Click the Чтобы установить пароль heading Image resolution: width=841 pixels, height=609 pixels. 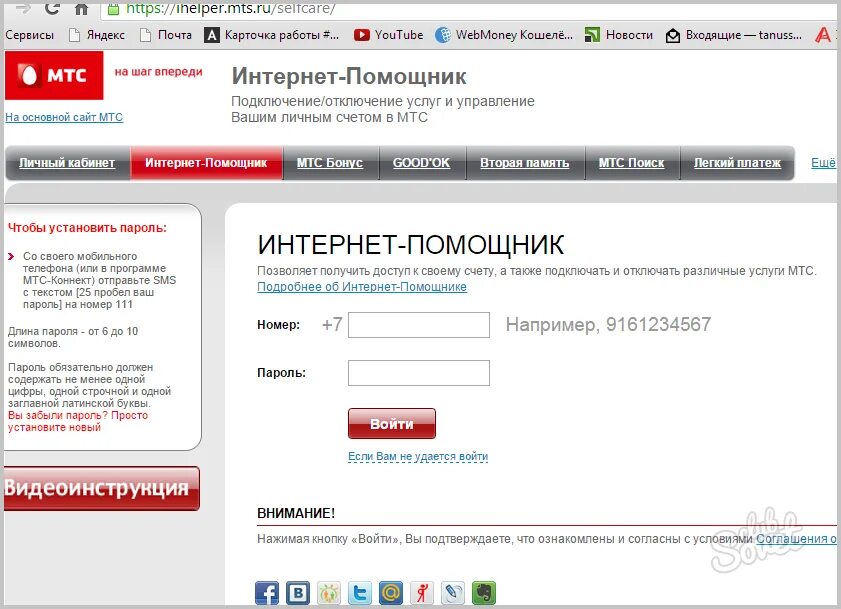pos(87,228)
